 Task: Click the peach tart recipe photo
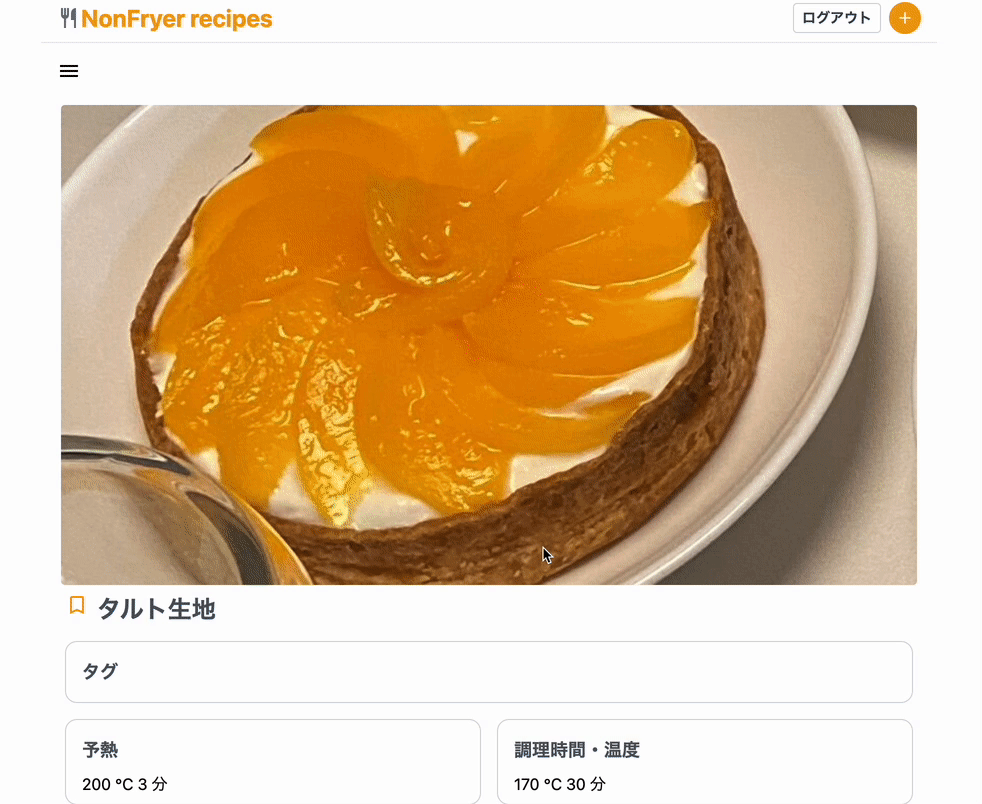pos(488,345)
